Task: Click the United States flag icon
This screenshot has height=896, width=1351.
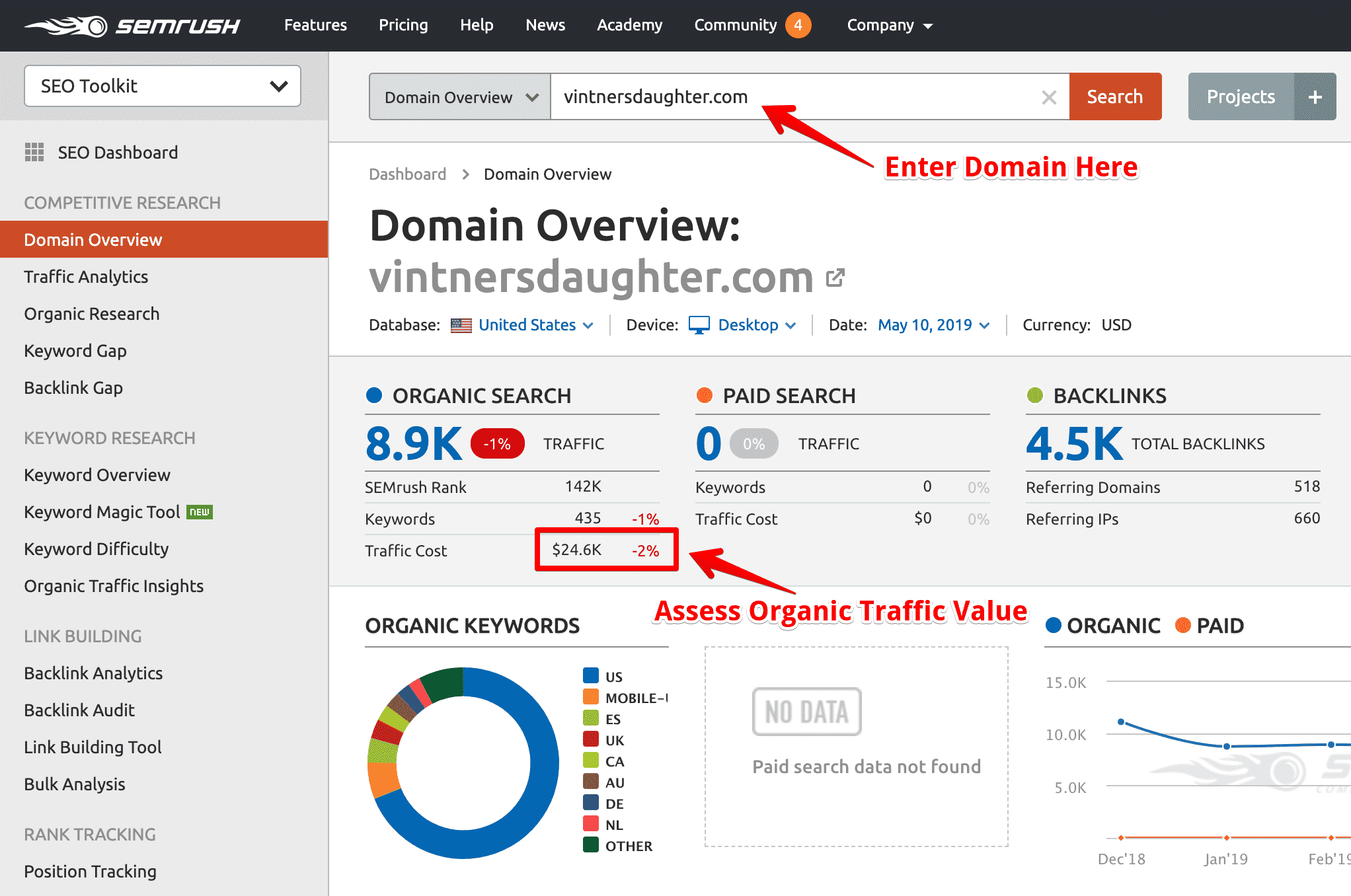Action: pyautogui.click(x=461, y=325)
